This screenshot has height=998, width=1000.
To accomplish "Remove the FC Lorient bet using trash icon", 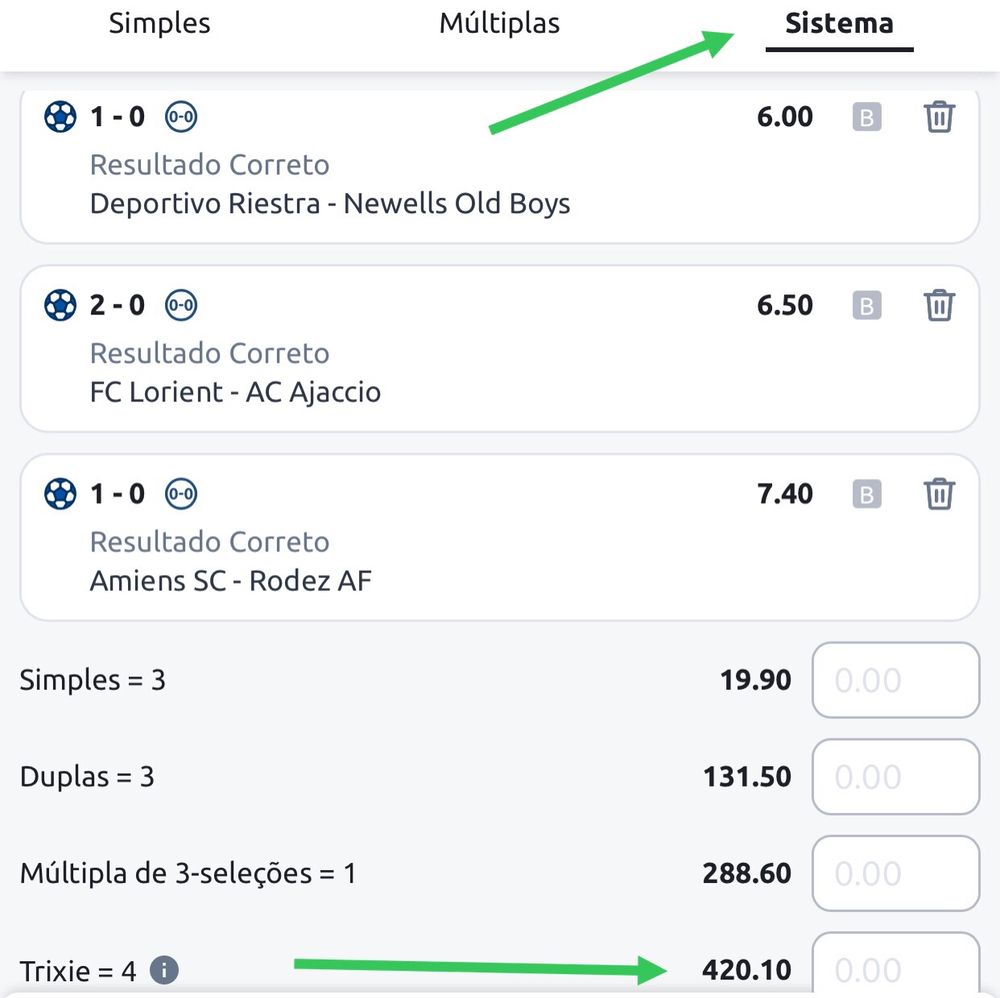I will [x=939, y=305].
